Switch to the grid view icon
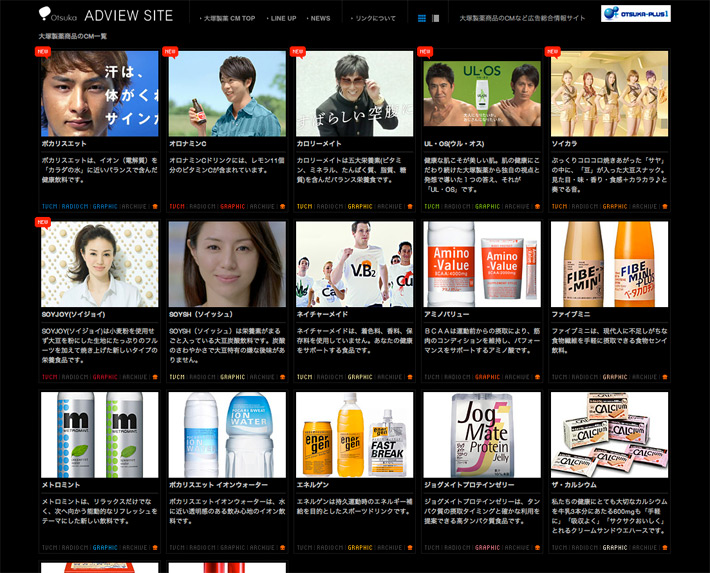This screenshot has height=573, width=710. click(422, 18)
